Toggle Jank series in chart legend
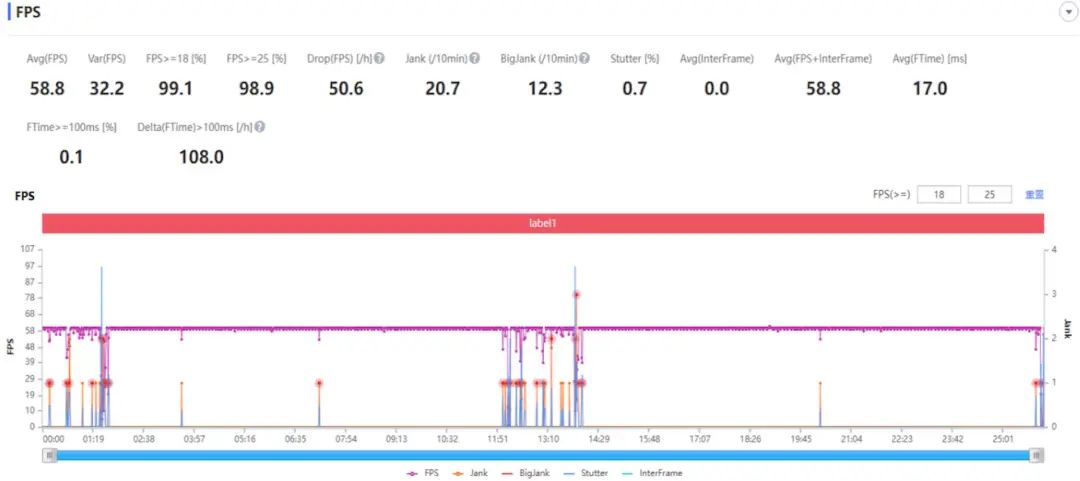Screen dimensions: 1080x481 pyautogui.click(x=470, y=473)
